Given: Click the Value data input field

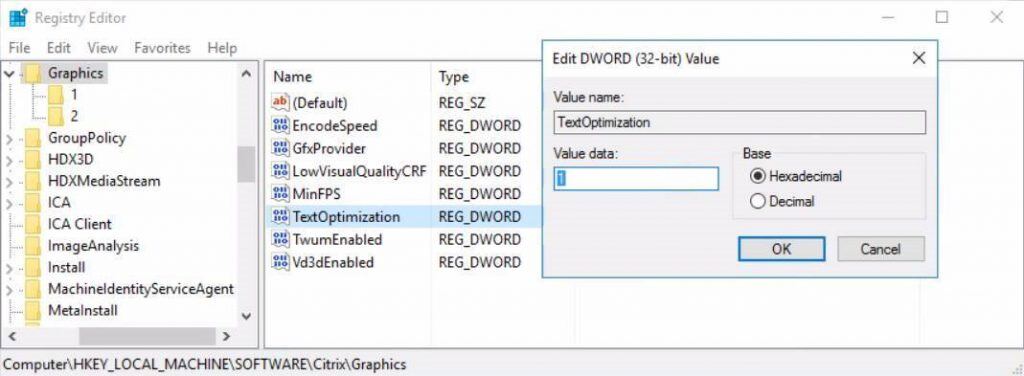Looking at the screenshot, I should pos(636,179).
